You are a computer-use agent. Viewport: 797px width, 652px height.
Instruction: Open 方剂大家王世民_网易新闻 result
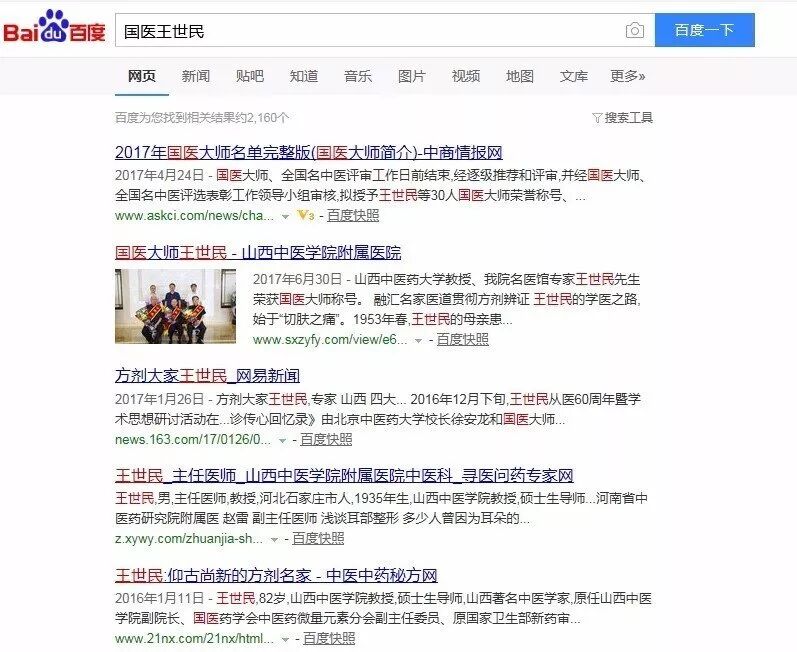(x=207, y=376)
